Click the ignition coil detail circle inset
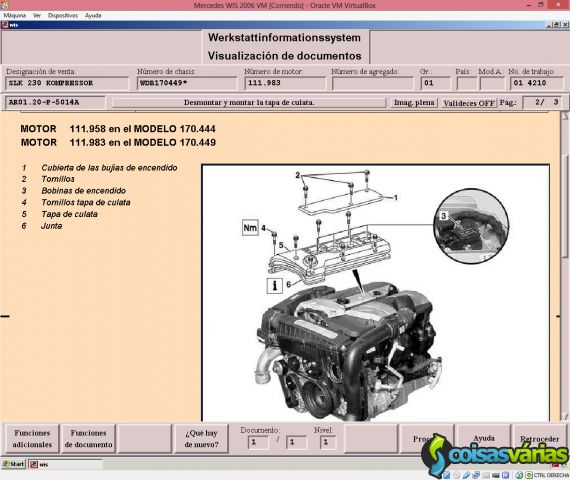The height and width of the screenshot is (480, 570). tap(471, 226)
